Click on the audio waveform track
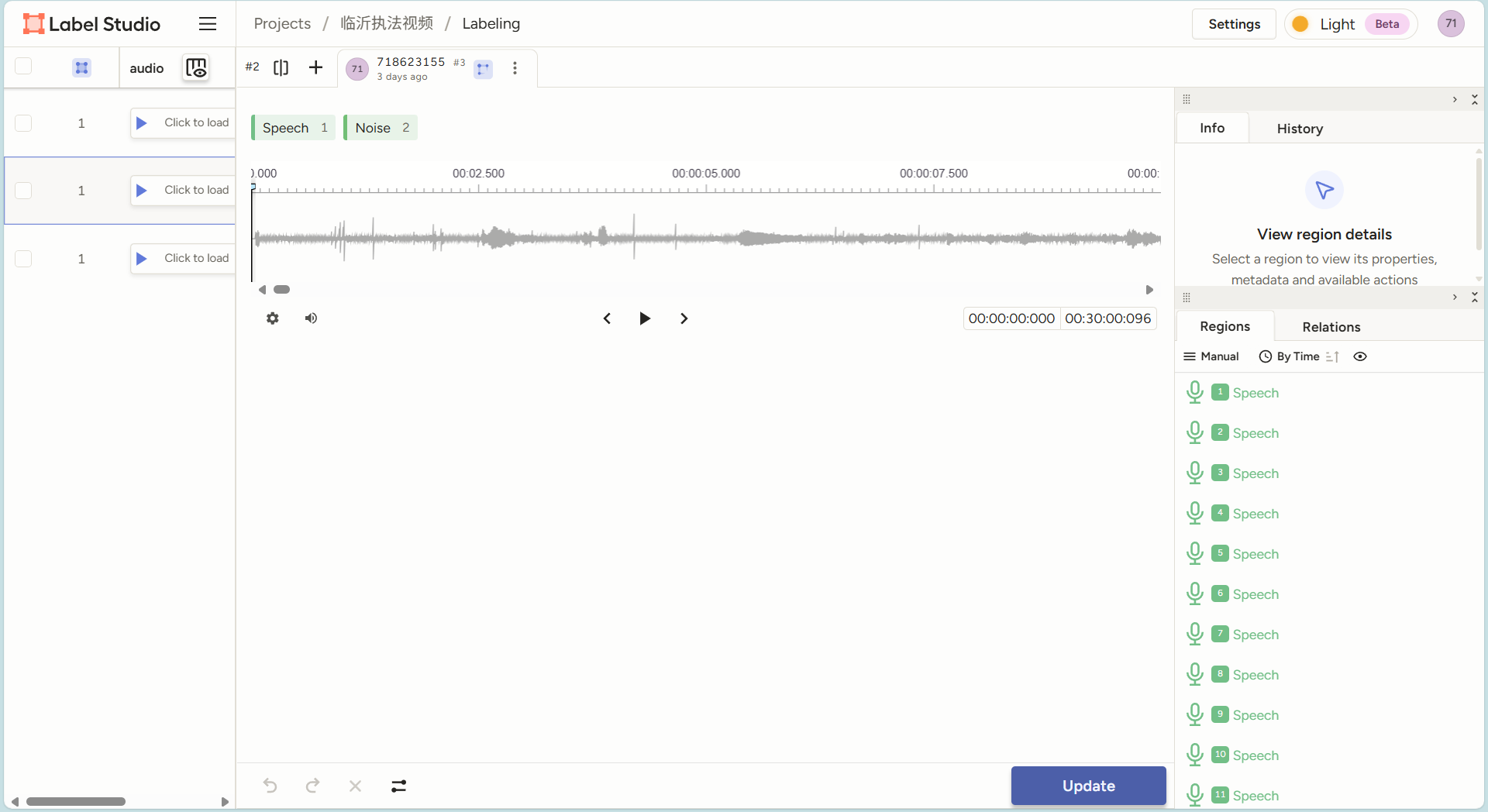This screenshot has width=1488, height=812. pyautogui.click(x=706, y=238)
